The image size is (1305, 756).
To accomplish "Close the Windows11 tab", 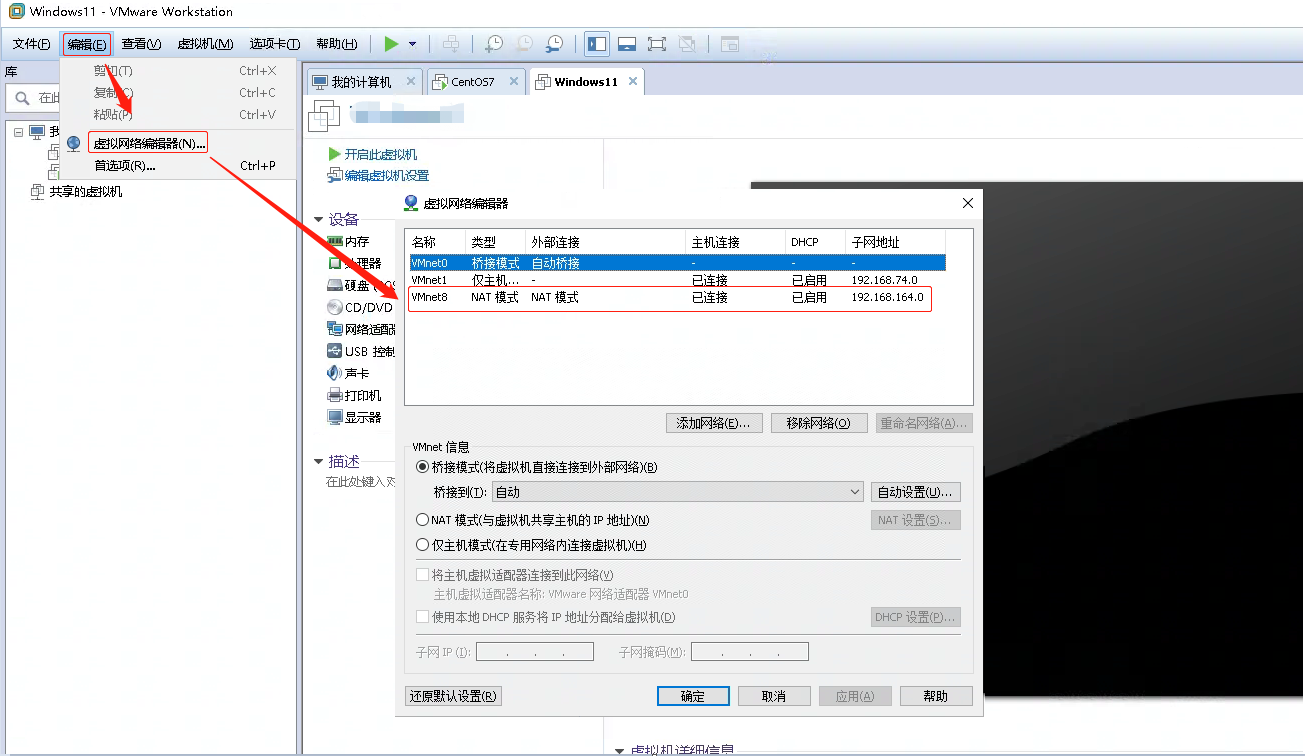I will click(x=633, y=82).
